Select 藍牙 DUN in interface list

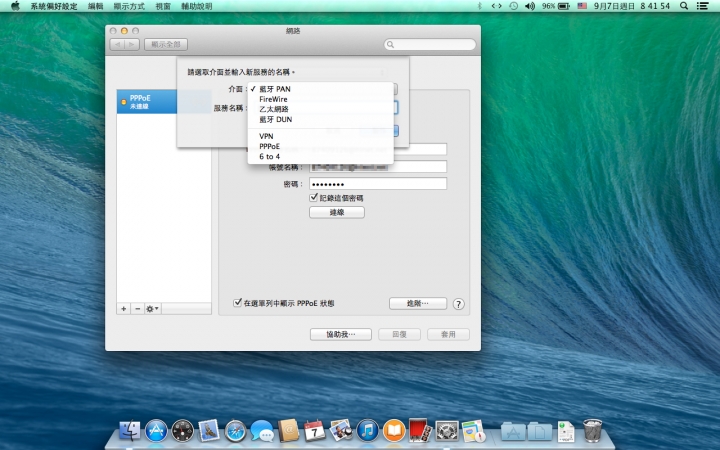click(321, 119)
